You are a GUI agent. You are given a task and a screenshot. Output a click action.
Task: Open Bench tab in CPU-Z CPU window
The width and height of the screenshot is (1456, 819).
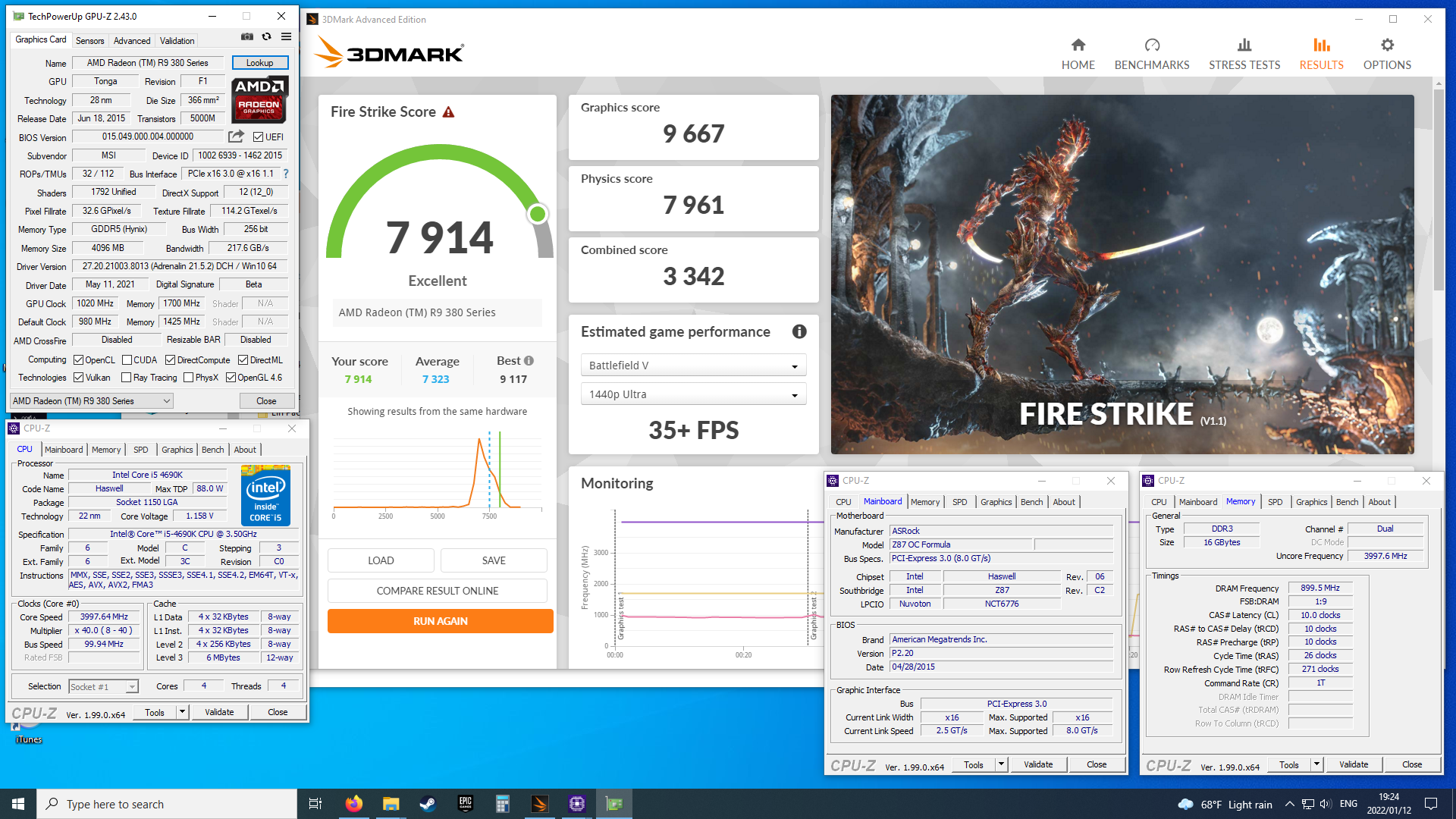click(x=212, y=450)
